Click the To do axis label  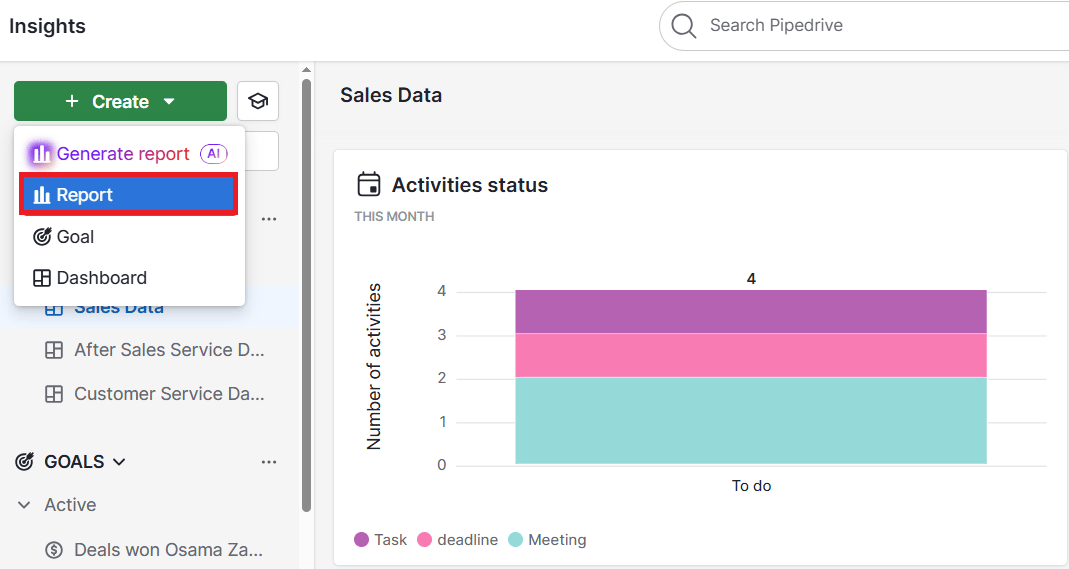[751, 486]
